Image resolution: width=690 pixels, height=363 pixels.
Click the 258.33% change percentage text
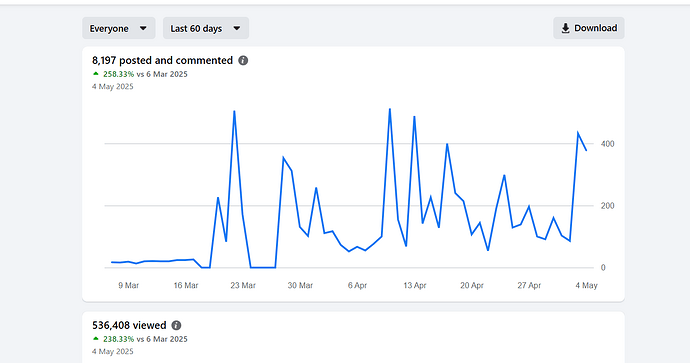(x=118, y=74)
